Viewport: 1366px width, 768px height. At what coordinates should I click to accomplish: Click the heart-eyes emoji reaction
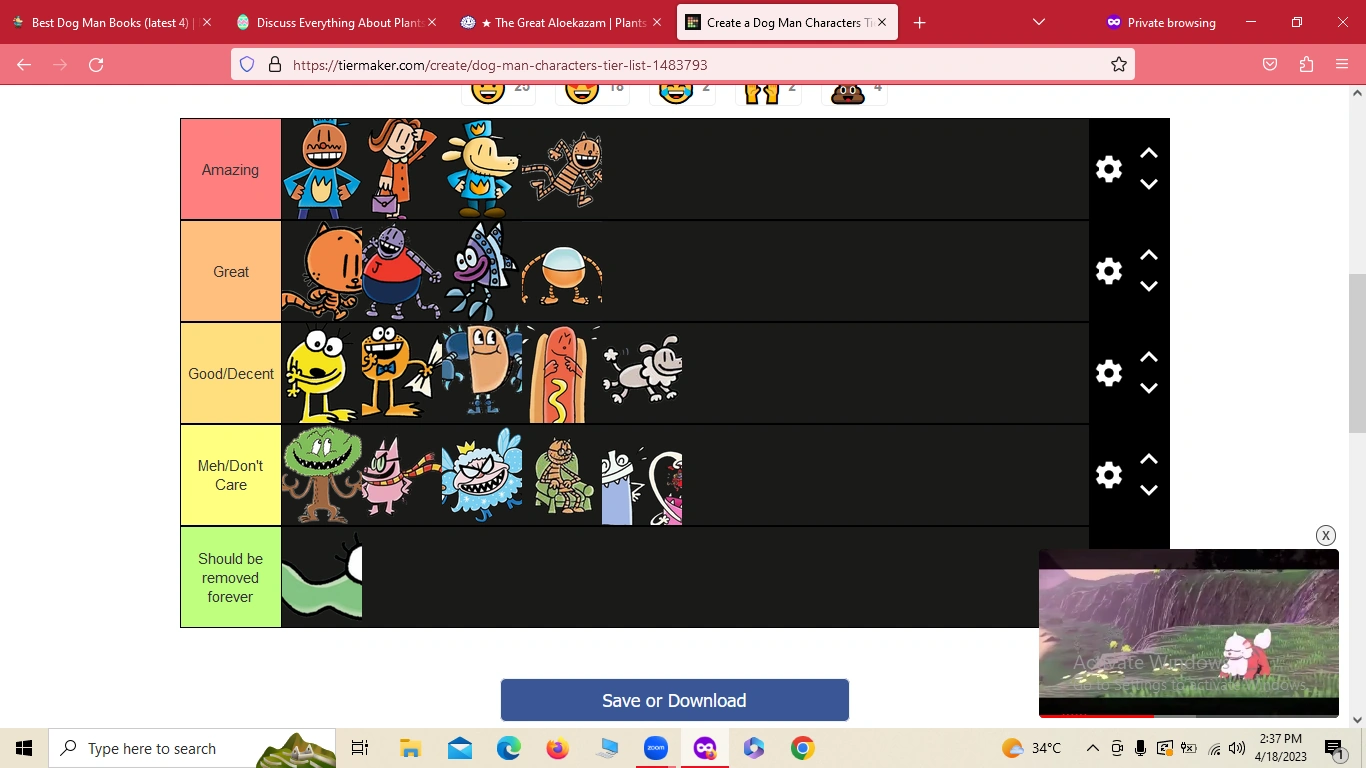point(582,92)
